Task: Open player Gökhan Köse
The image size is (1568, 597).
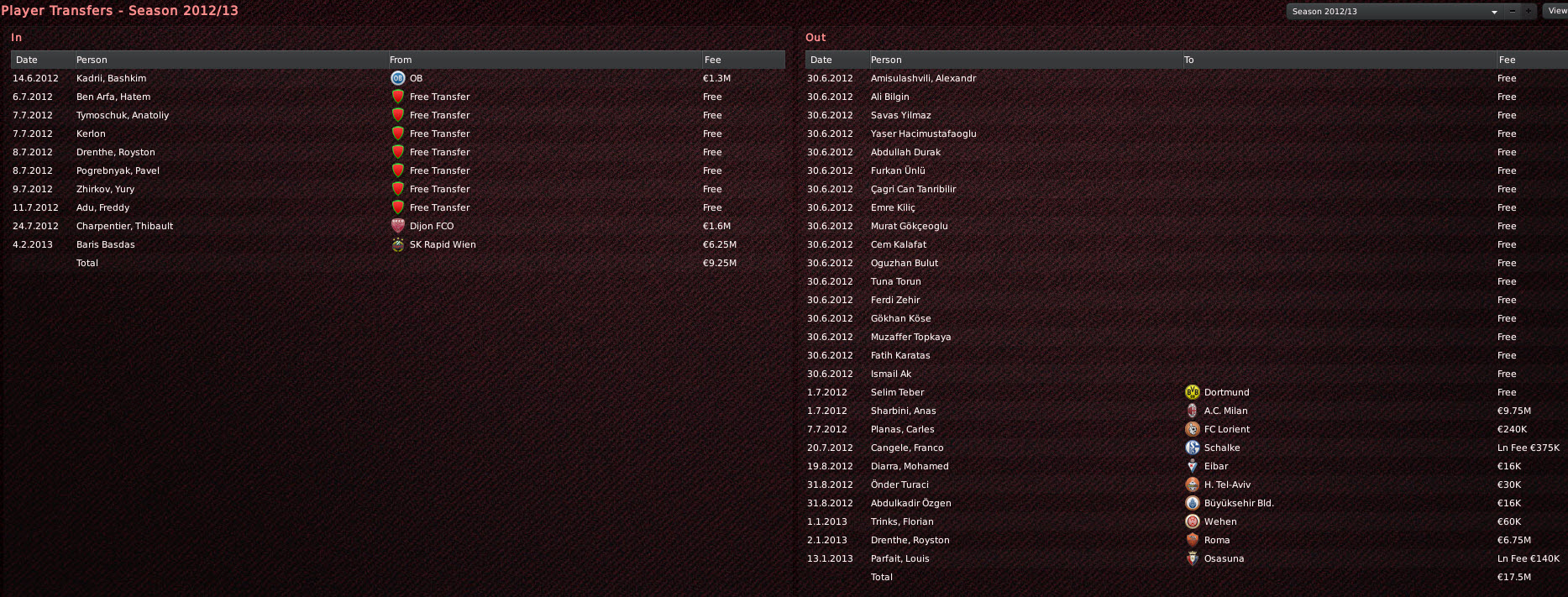Action: pyautogui.click(x=900, y=318)
